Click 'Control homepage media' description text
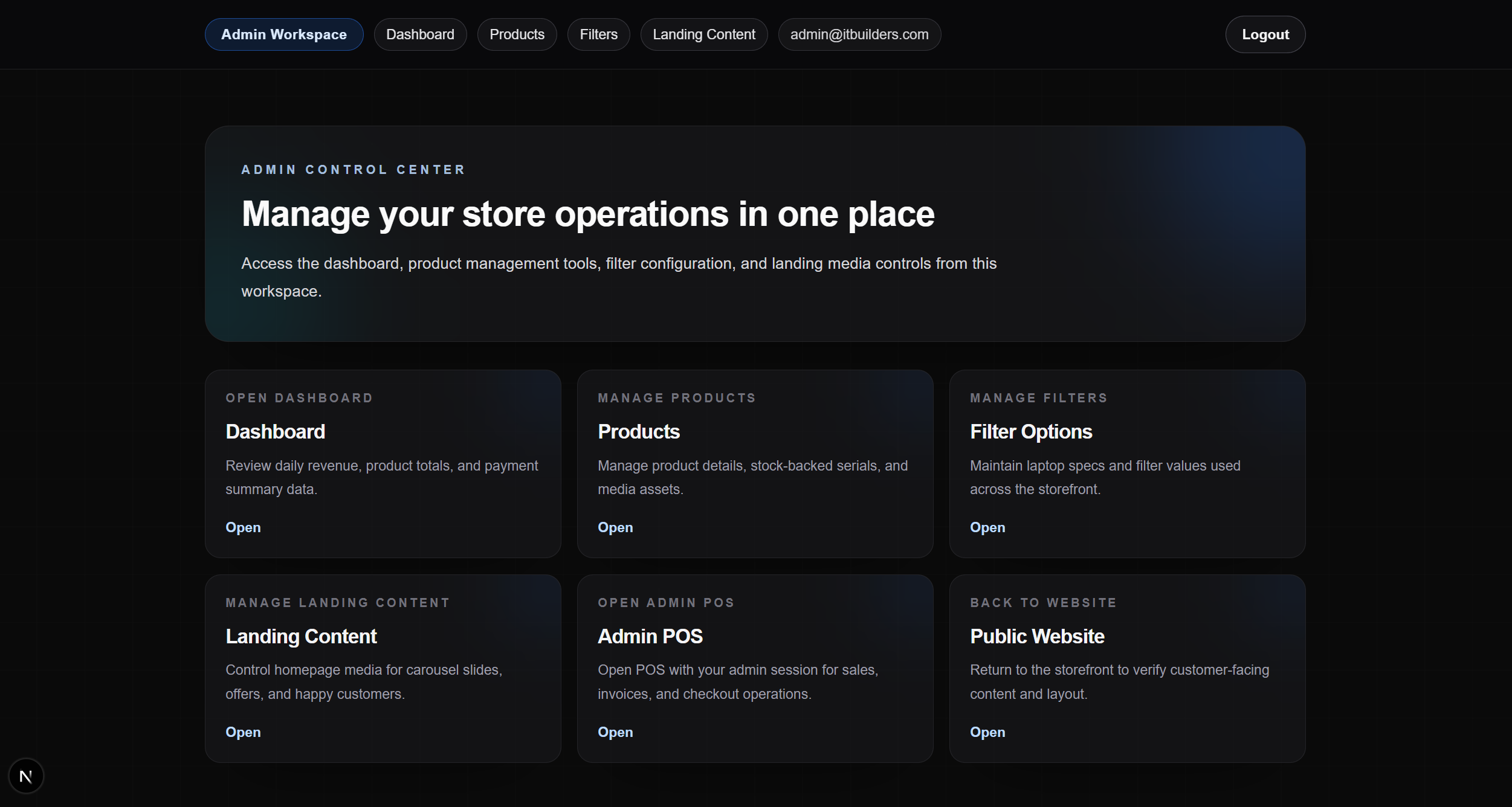Screen dimensions: 1512x807 tap(364, 682)
